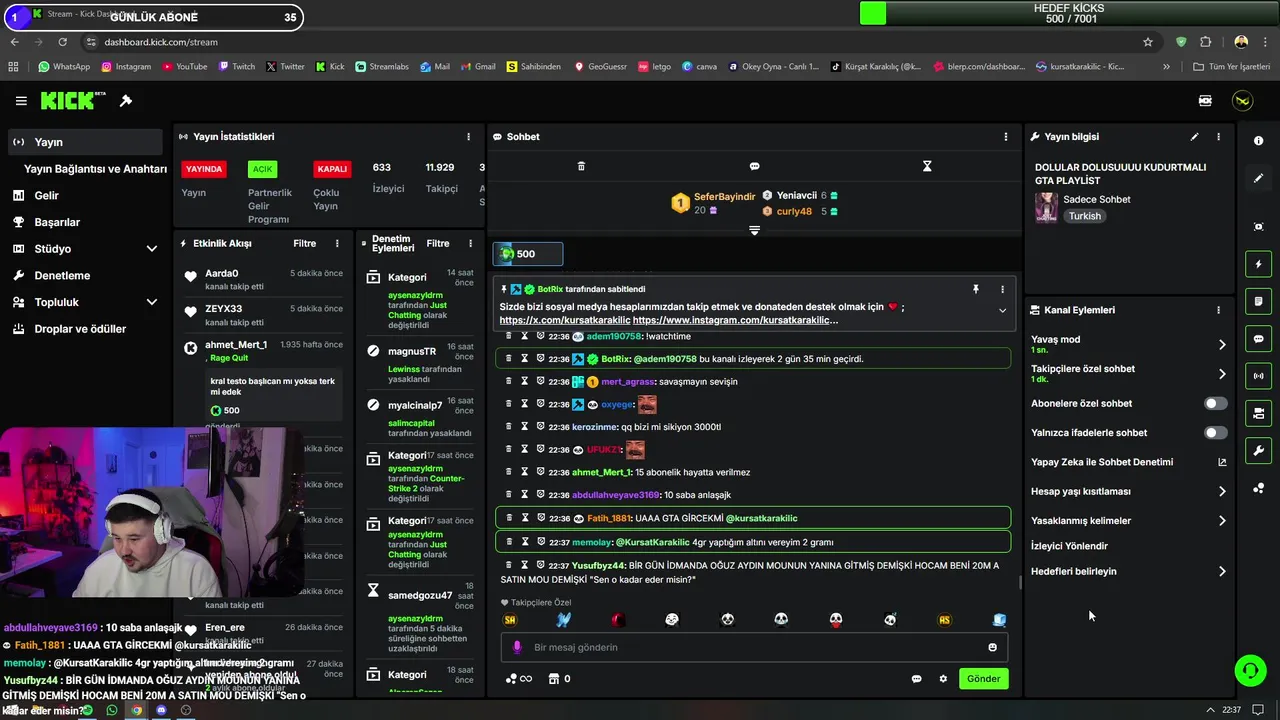Click the pin icon next to KICK logo

click(x=126, y=101)
